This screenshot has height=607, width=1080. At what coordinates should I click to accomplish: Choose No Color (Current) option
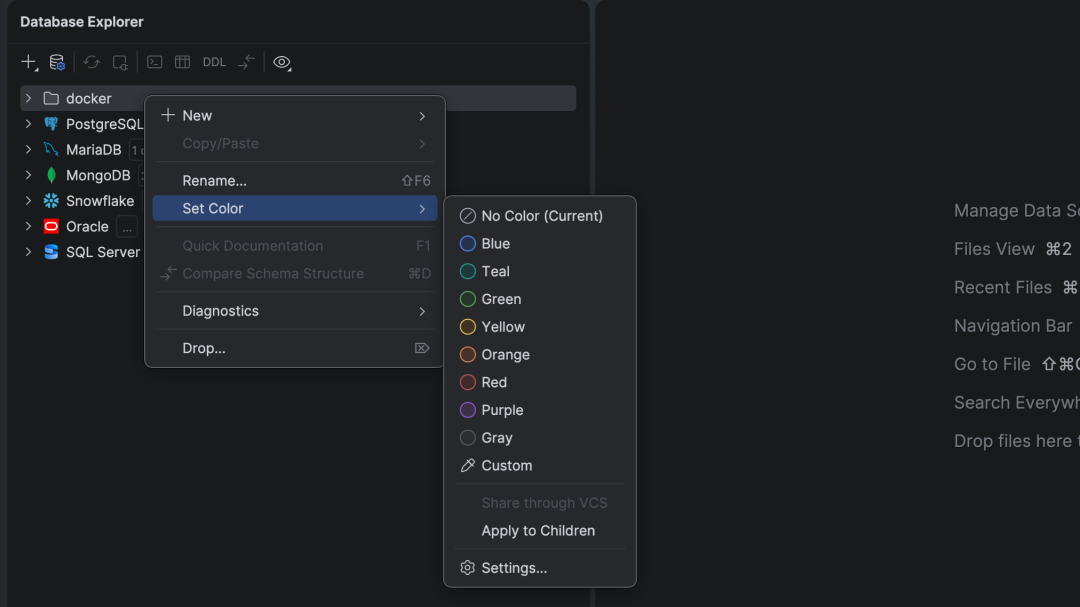(540, 216)
